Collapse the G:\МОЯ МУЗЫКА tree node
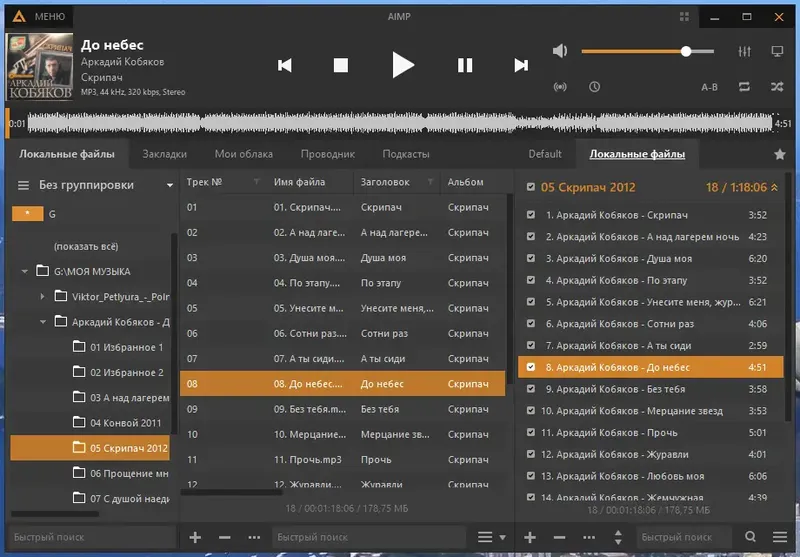The image size is (800, 557). click(24, 271)
